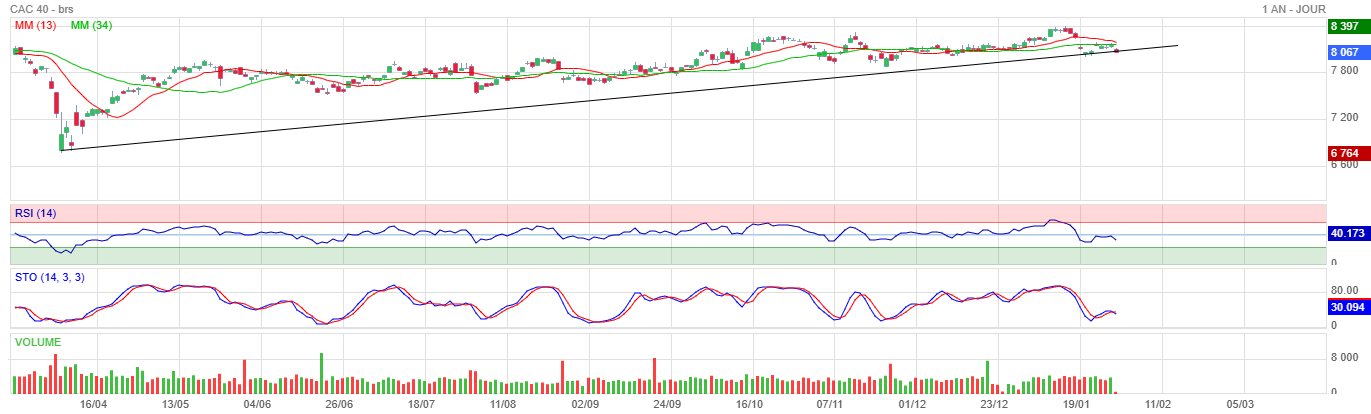Click the STO (14, 3, 3) indicator label
This screenshot has width=1371, height=414.
[x=49, y=277]
